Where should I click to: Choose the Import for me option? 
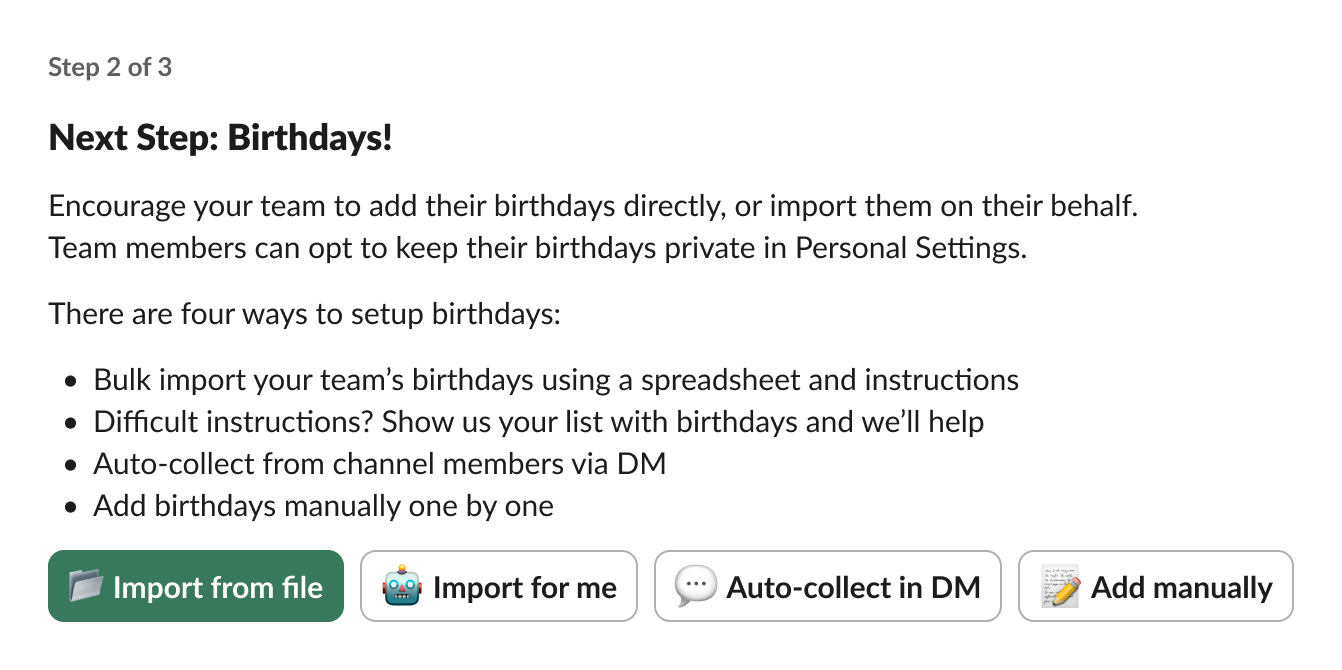(x=498, y=587)
